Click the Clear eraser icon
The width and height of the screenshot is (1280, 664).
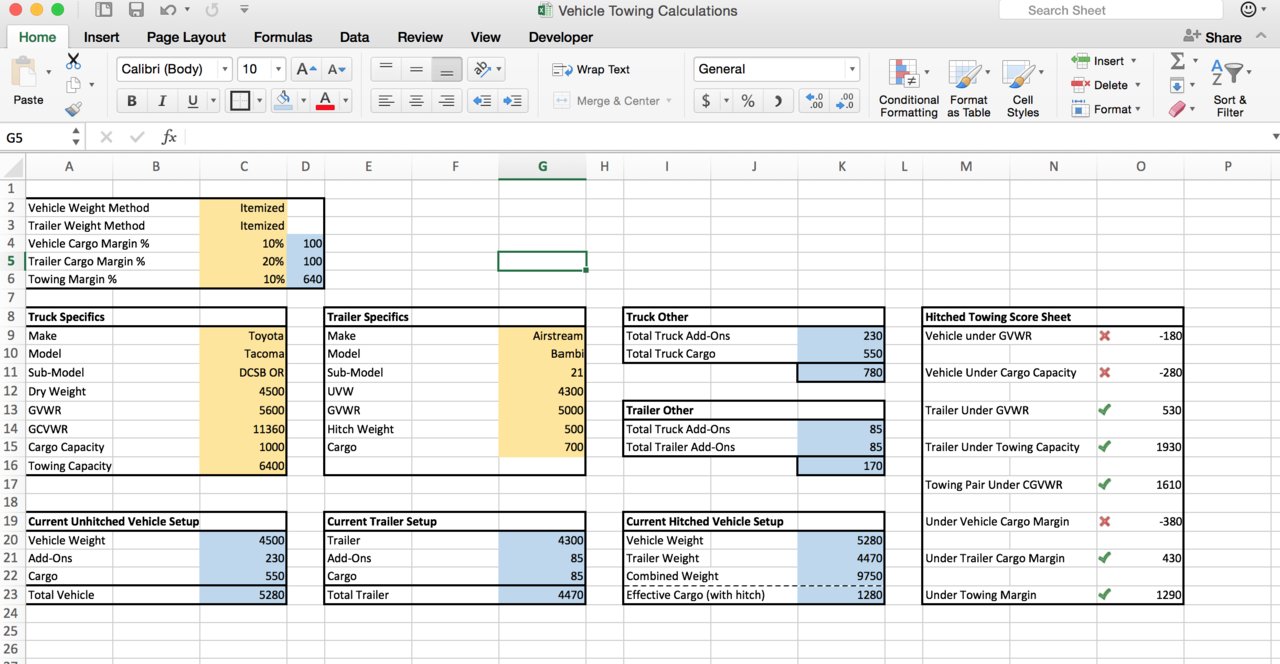[x=1178, y=109]
